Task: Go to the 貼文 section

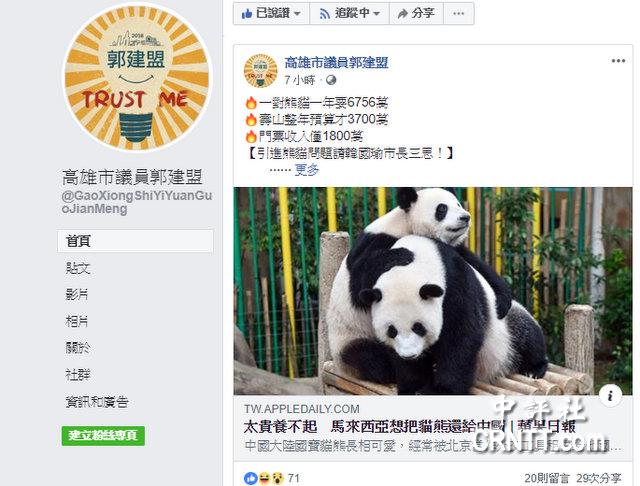Action: (x=78, y=268)
